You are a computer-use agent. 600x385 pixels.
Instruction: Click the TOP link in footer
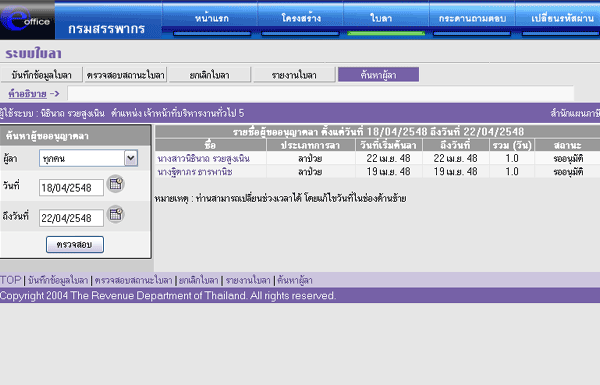click(11, 280)
